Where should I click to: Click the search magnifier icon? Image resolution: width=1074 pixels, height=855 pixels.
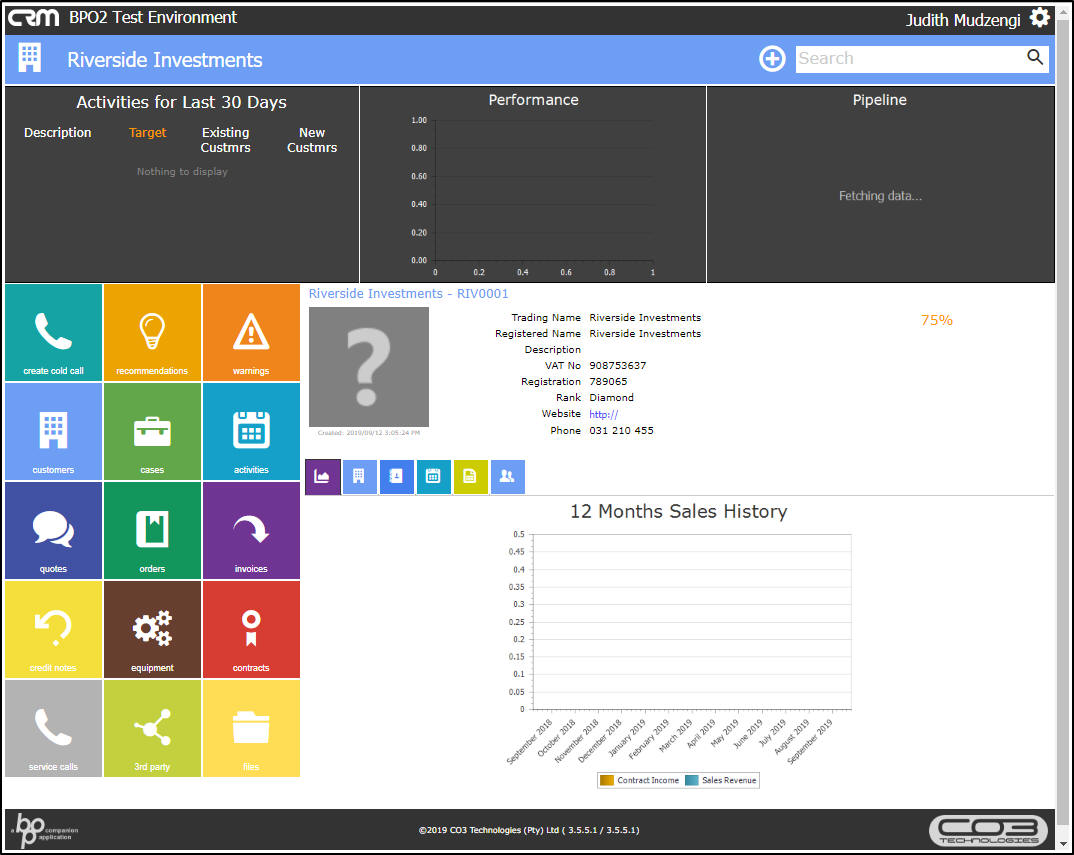[1035, 58]
